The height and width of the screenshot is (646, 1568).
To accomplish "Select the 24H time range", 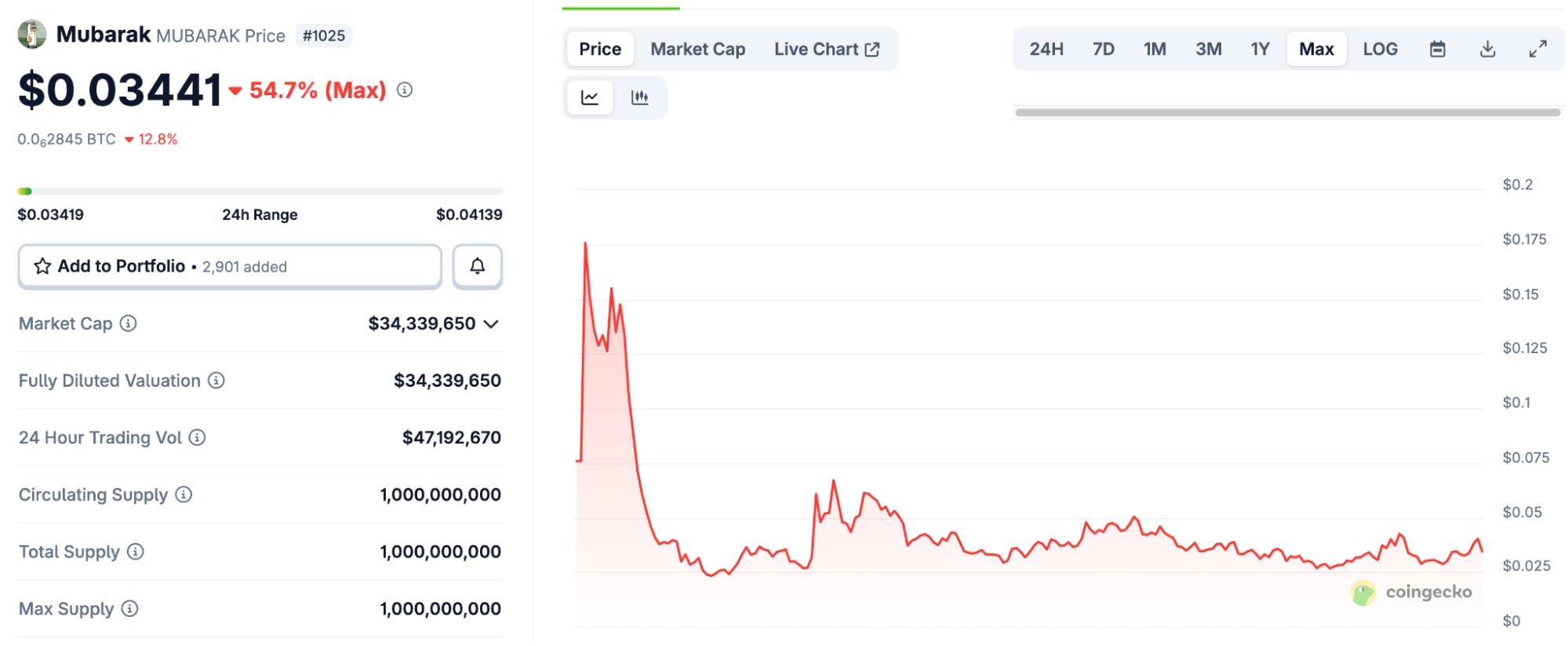I will click(1046, 49).
